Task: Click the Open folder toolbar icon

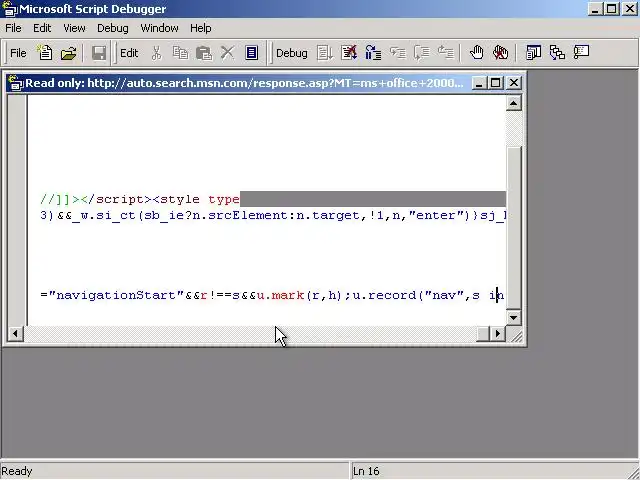Action: [69, 53]
